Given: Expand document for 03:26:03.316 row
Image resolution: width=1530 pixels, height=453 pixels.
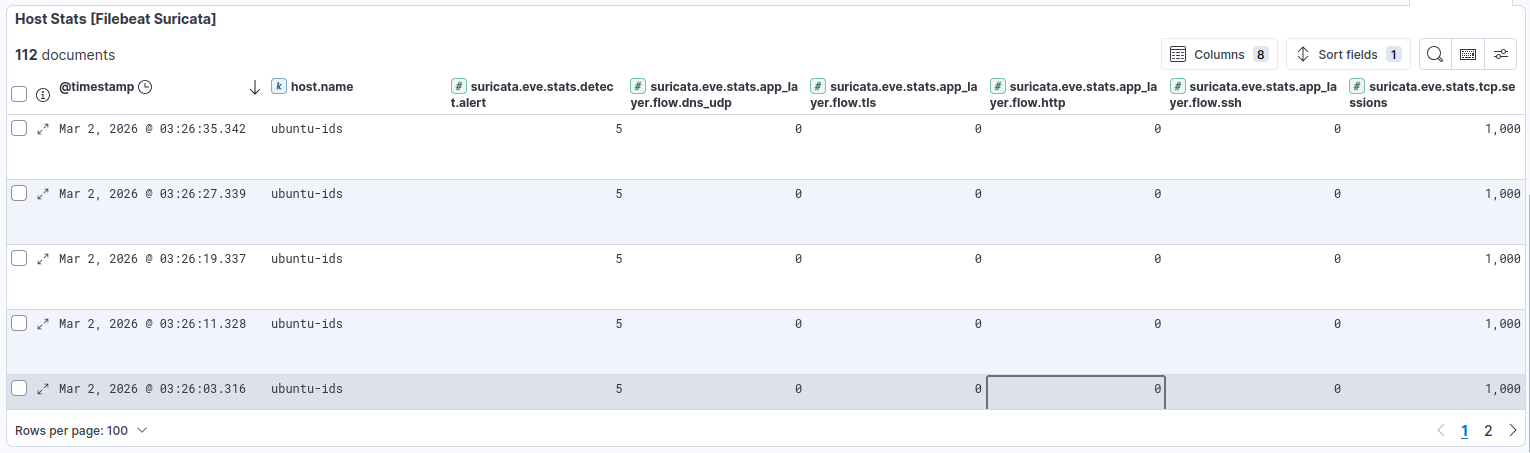Looking at the screenshot, I should pyautogui.click(x=43, y=389).
